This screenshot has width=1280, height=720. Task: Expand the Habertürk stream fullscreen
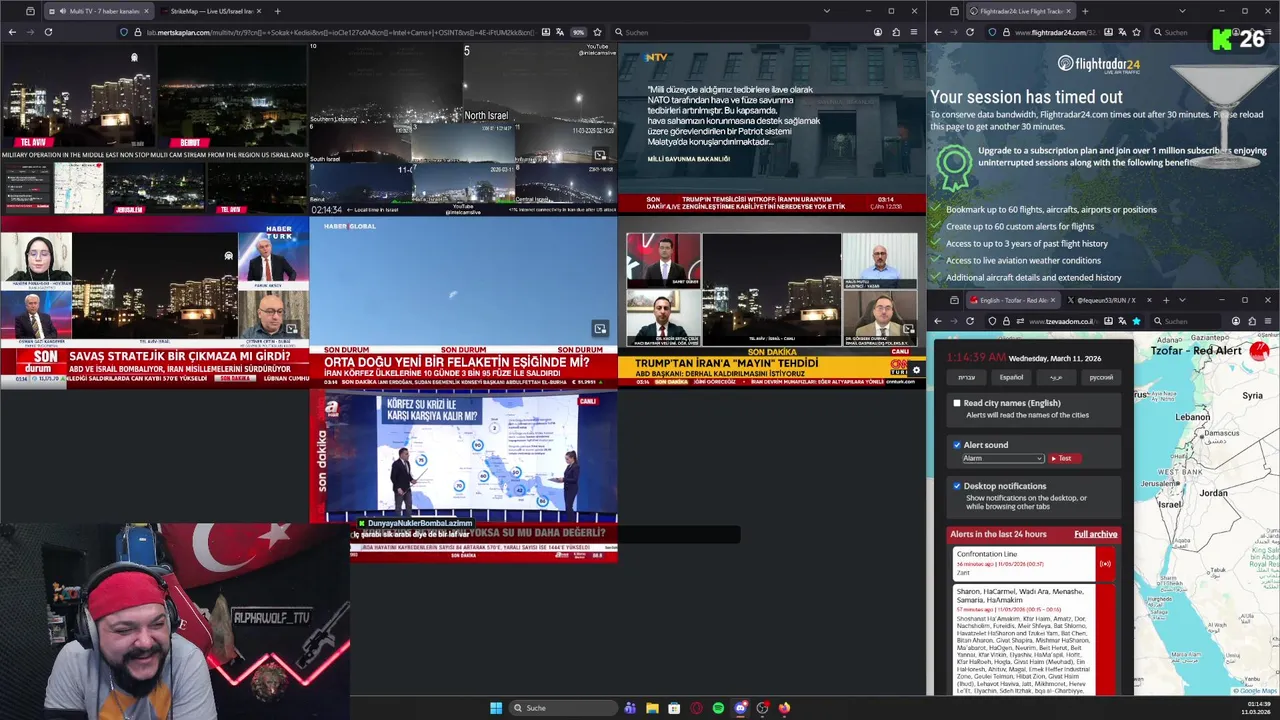coord(291,328)
